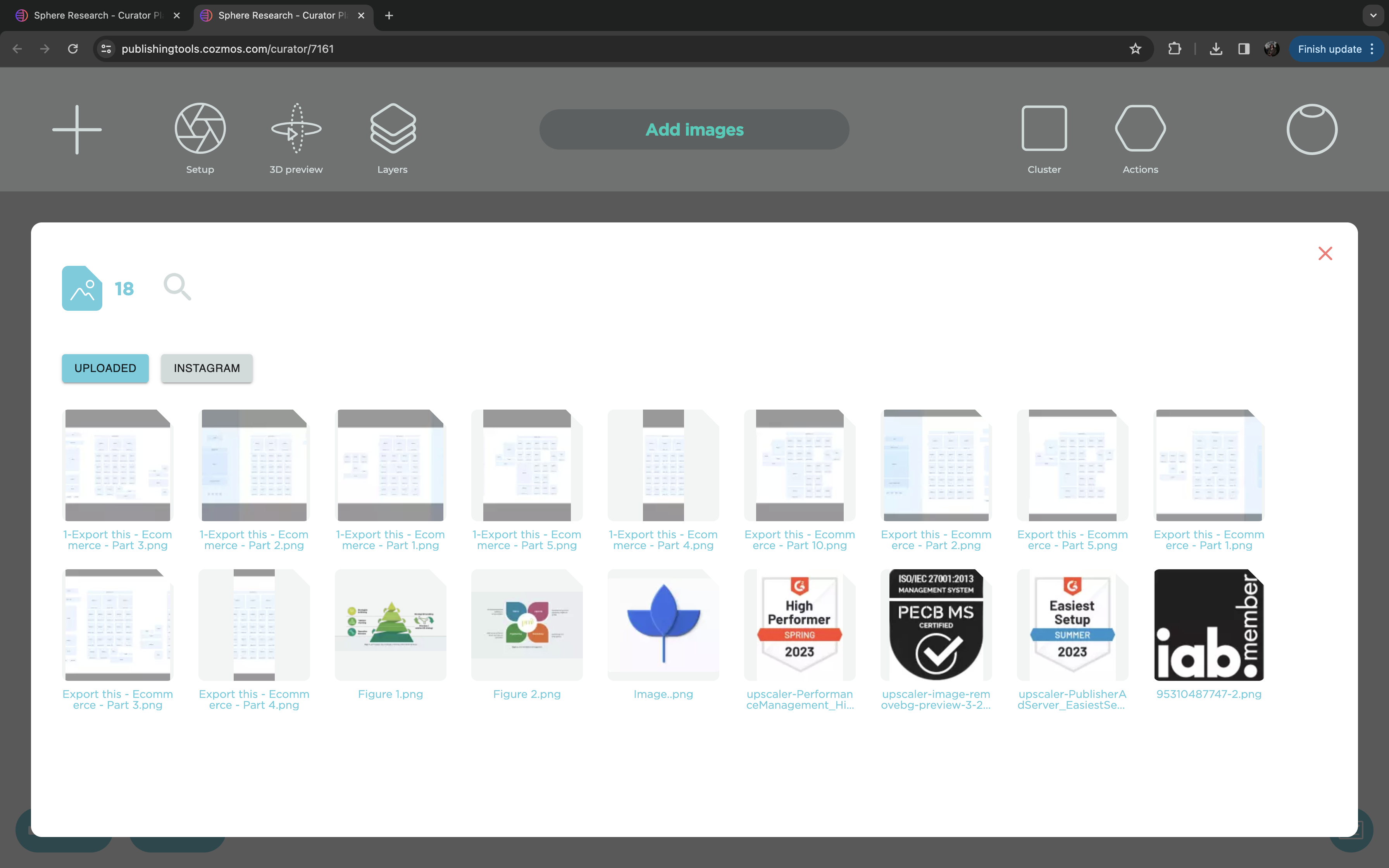Click the plus add icon in toolbar
The image size is (1389, 868).
pos(77,129)
